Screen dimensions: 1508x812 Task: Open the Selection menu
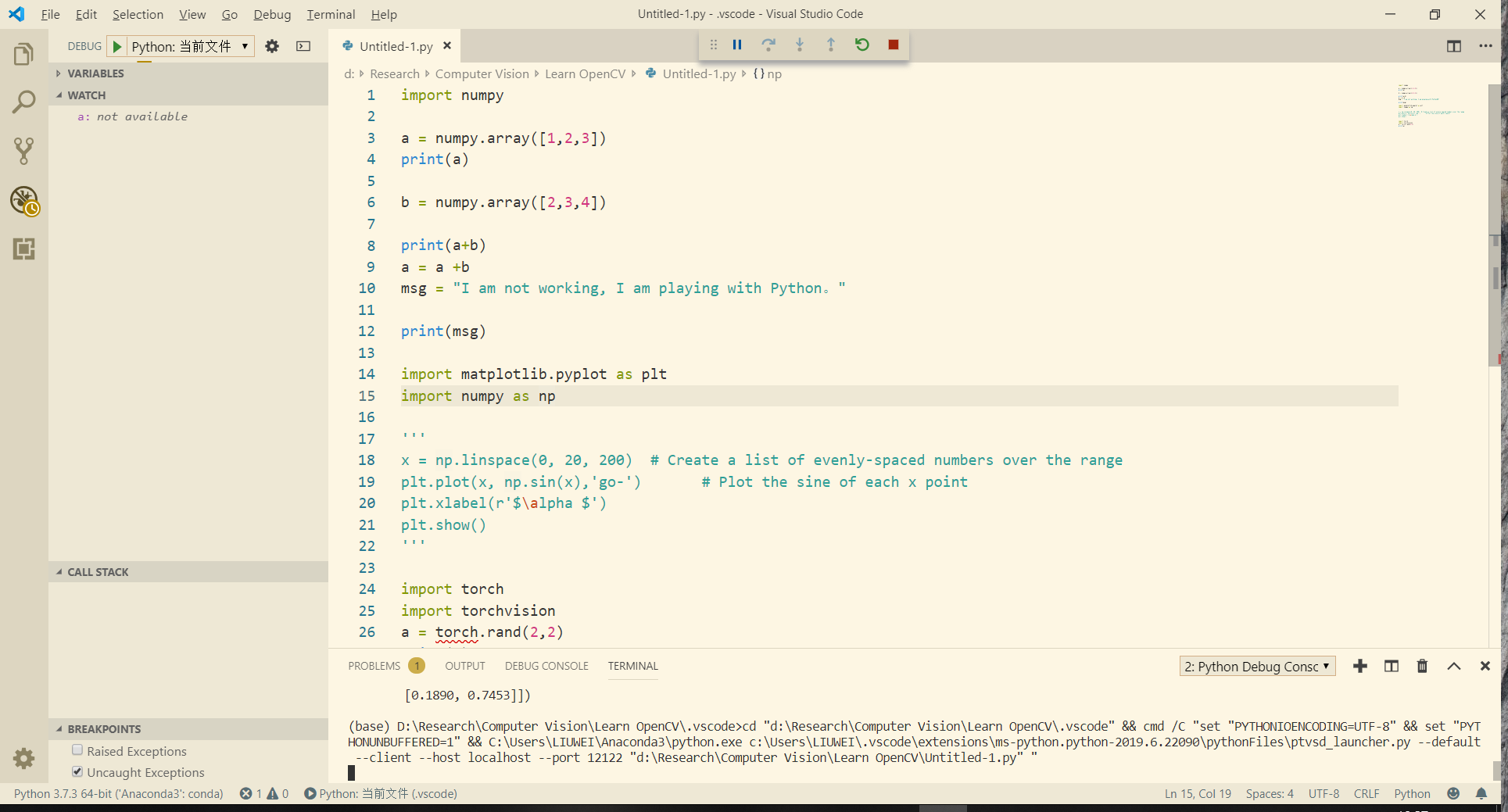pos(138,14)
